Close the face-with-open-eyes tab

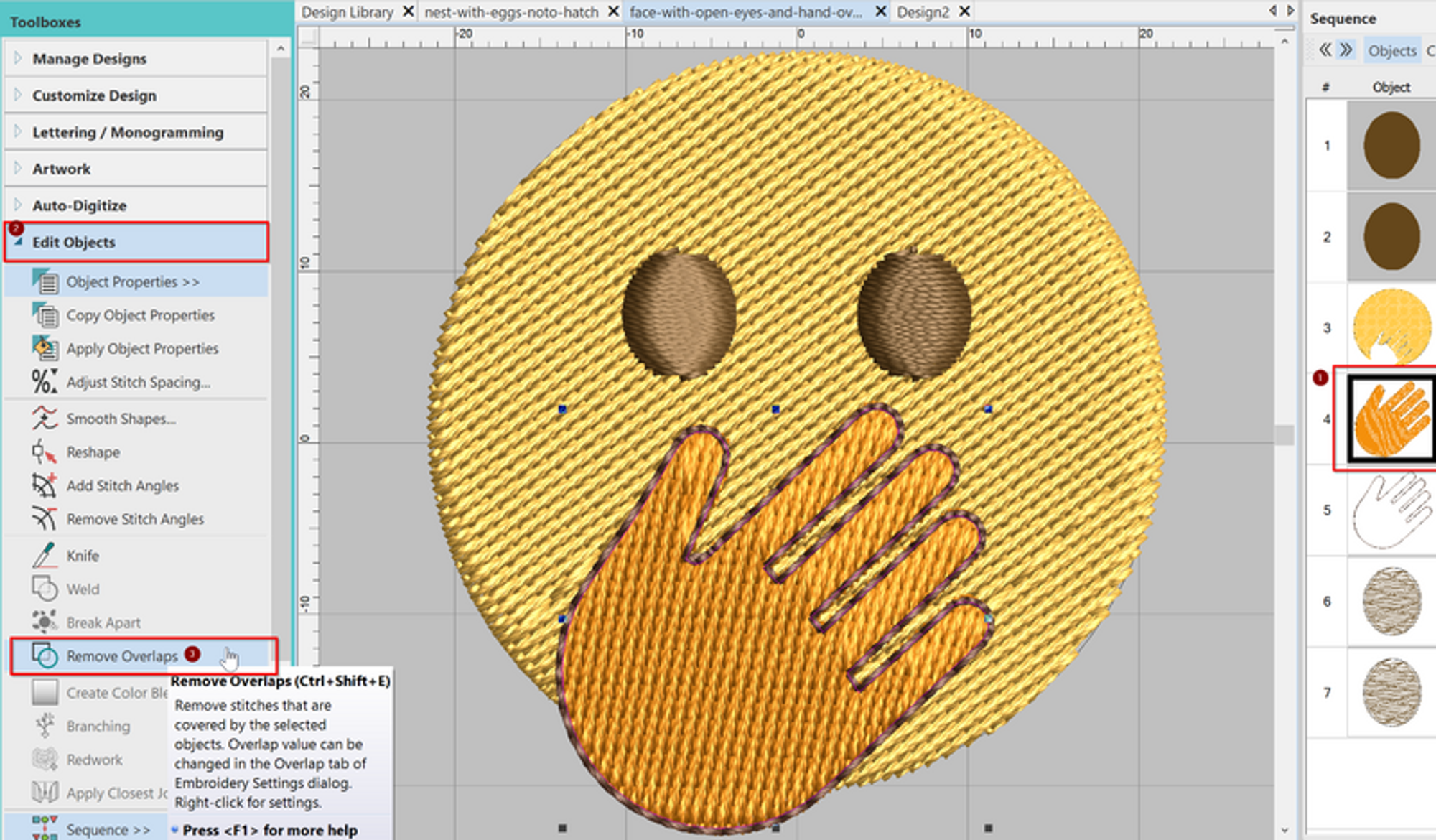click(881, 11)
